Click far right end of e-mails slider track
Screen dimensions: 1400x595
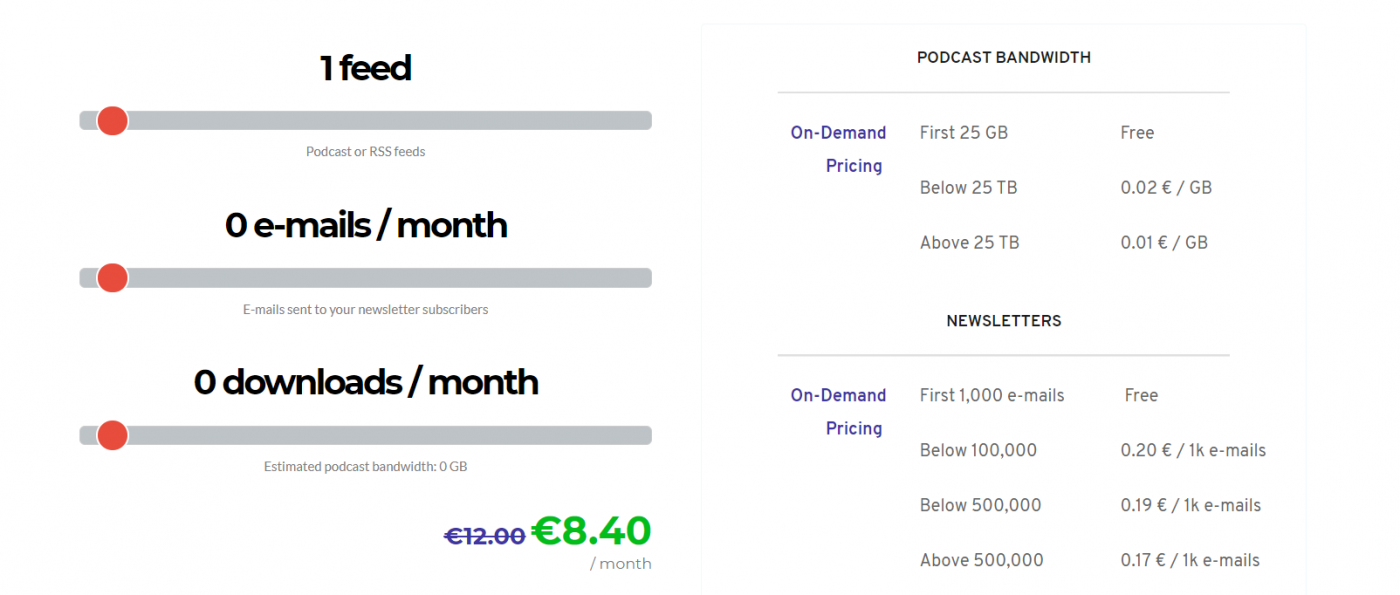coord(645,278)
